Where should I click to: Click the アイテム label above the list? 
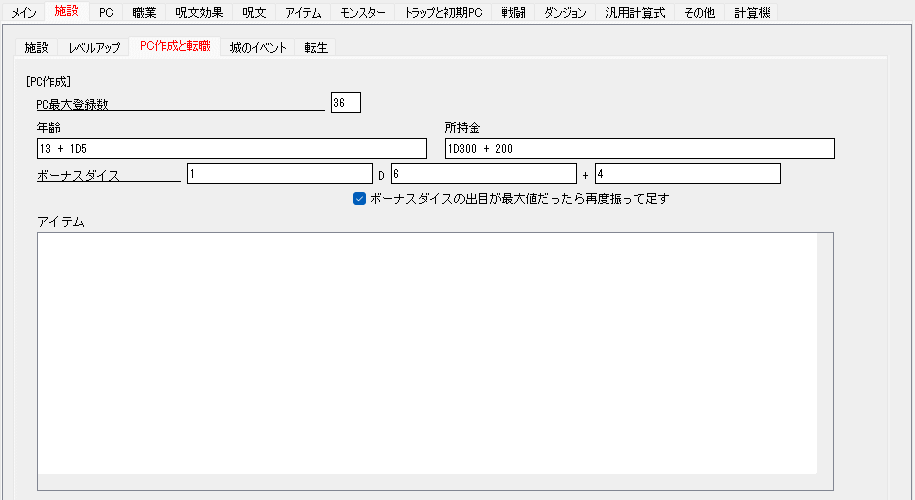click(61, 222)
